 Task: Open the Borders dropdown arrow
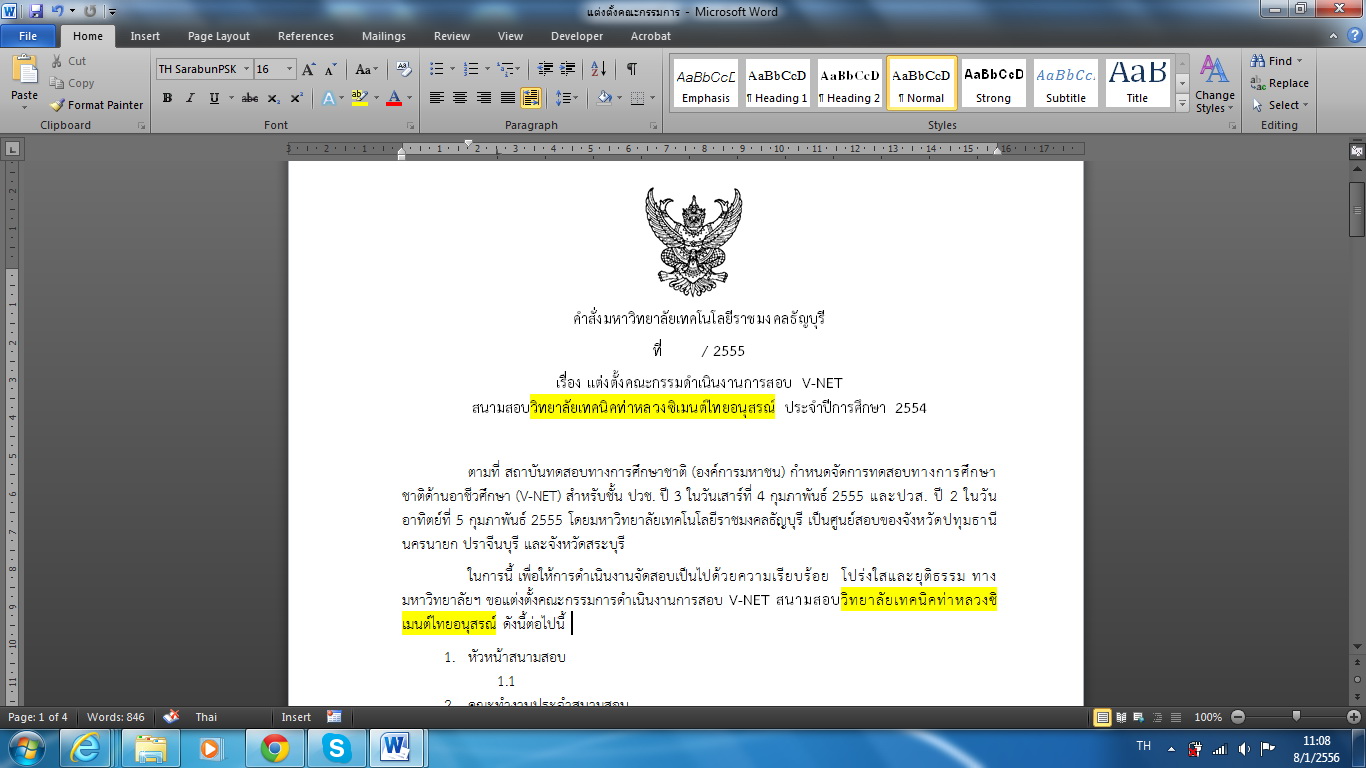point(652,98)
